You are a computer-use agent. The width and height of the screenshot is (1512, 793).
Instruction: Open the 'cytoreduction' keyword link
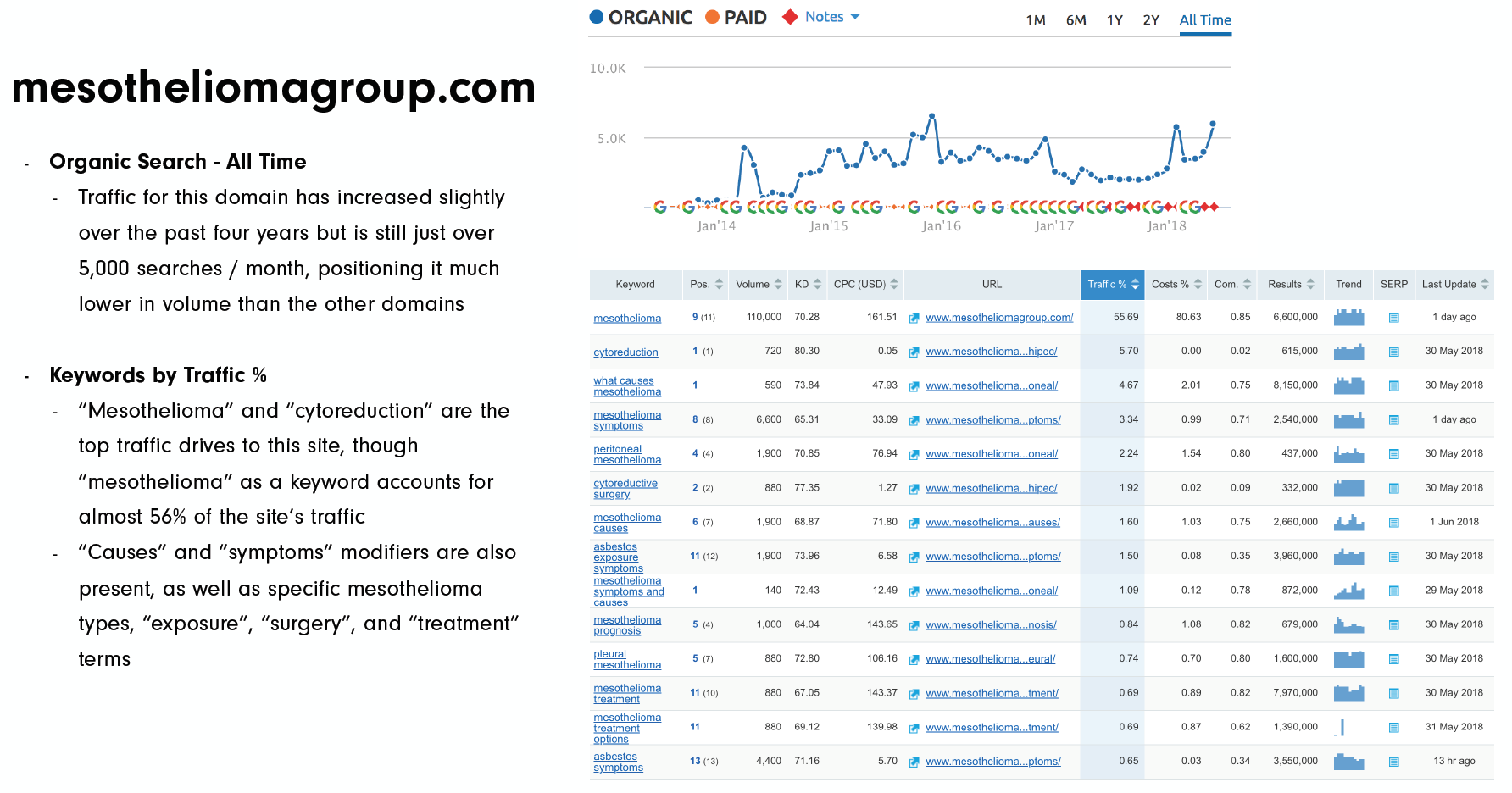point(625,352)
